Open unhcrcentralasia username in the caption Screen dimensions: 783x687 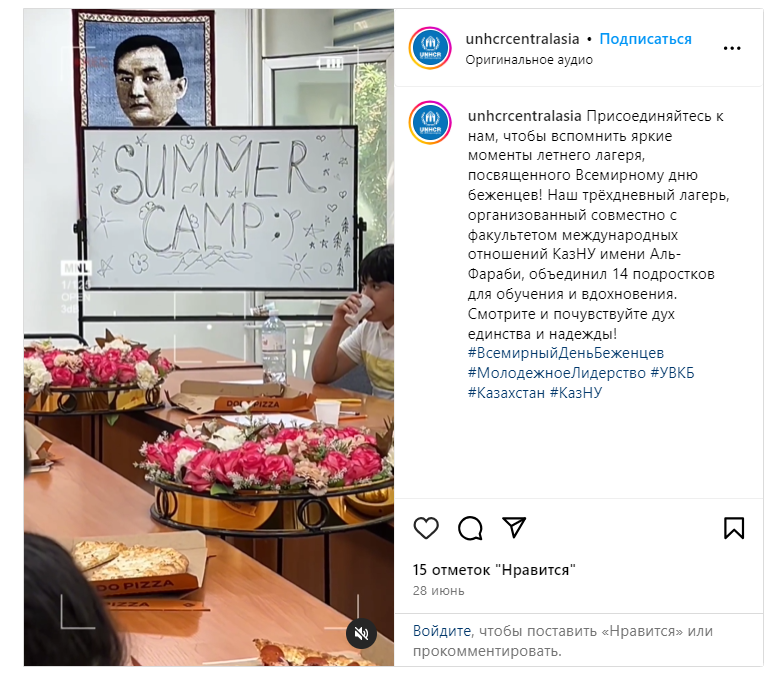(x=524, y=116)
